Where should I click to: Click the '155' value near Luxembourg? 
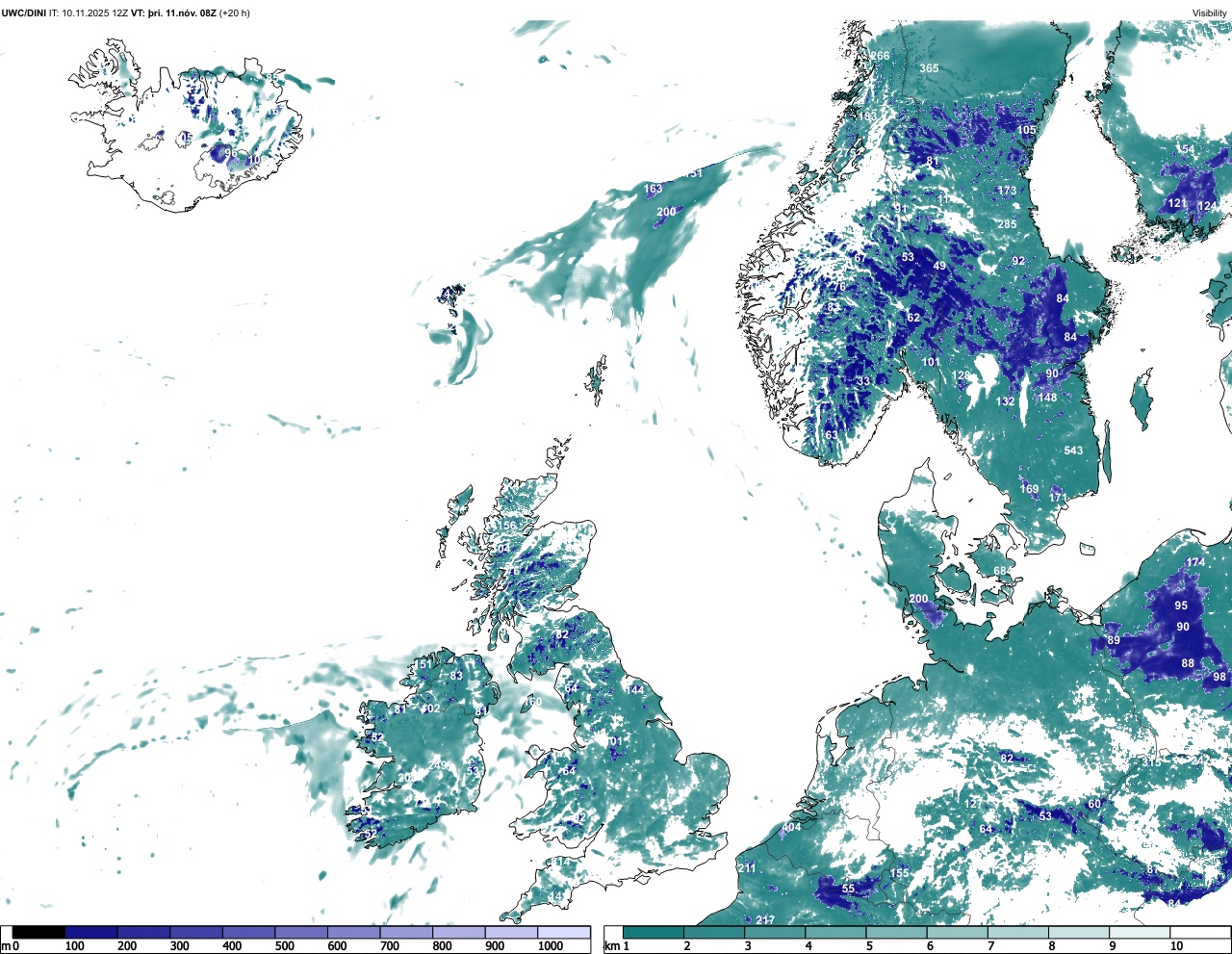[x=899, y=873]
